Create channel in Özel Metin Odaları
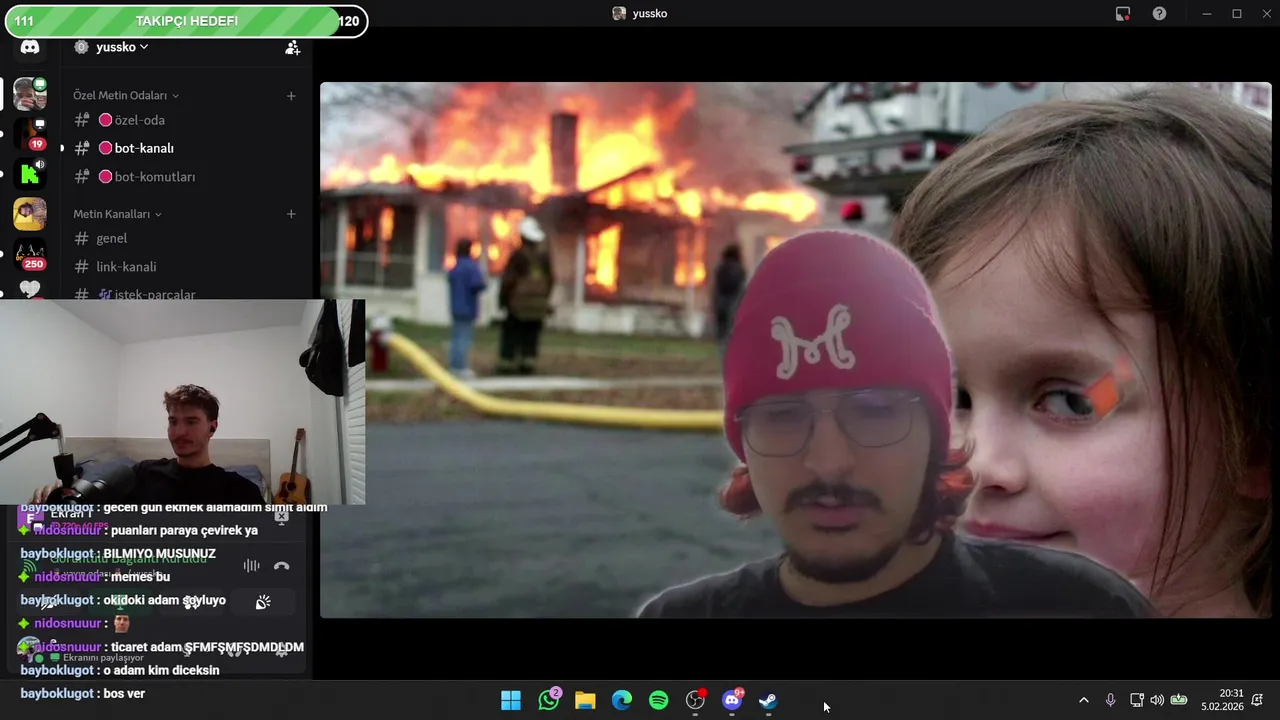 pyautogui.click(x=291, y=96)
